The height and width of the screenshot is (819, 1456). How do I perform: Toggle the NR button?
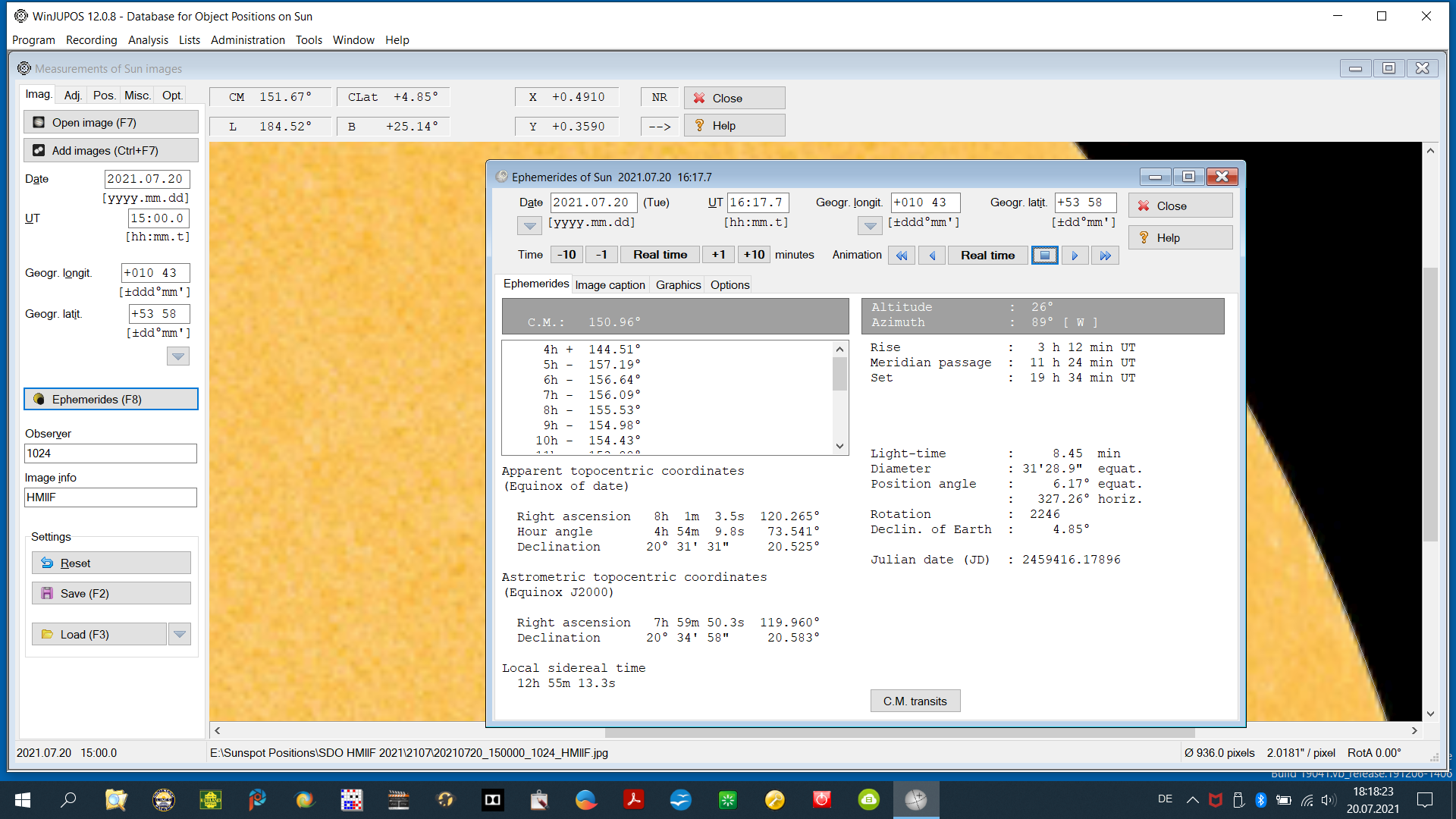(x=658, y=97)
